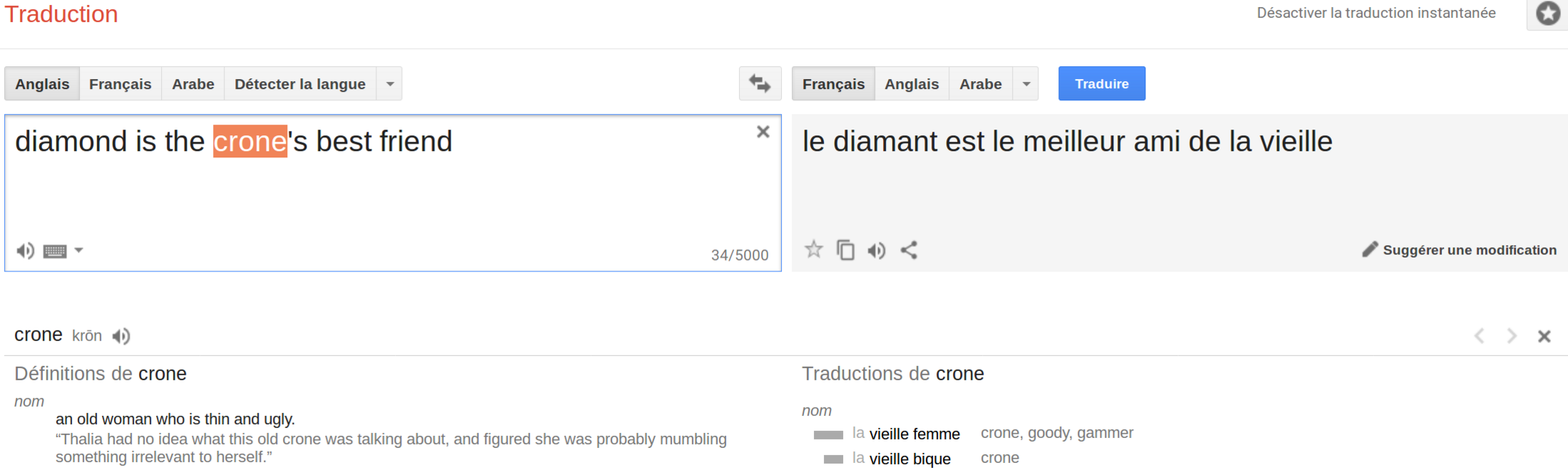Open the virtual keyboard input tool

click(55, 251)
